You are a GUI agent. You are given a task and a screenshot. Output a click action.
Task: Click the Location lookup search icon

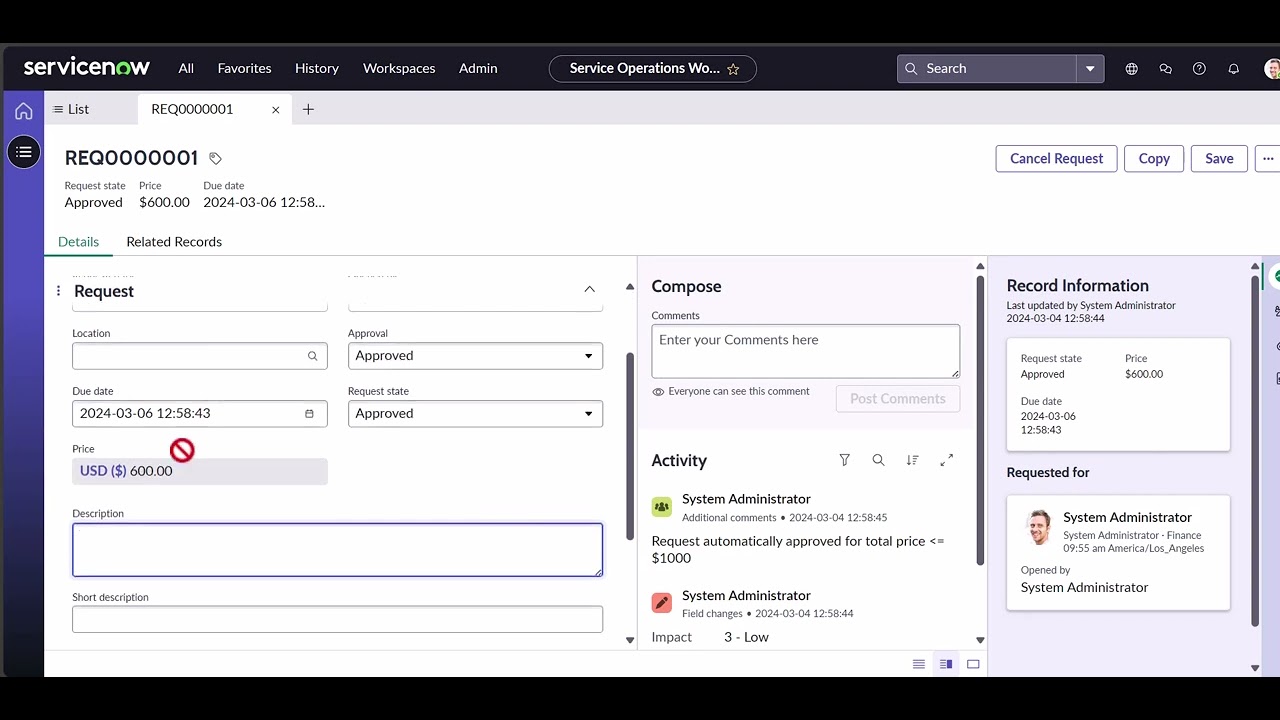point(313,356)
